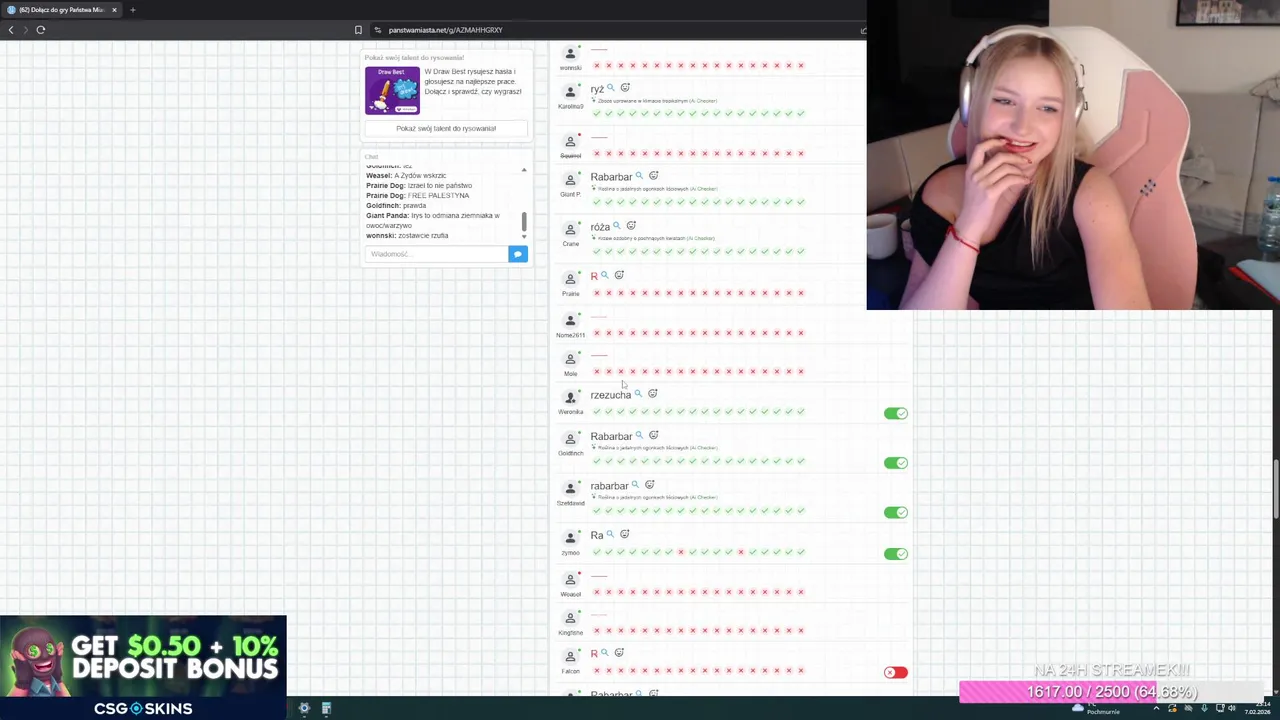The image size is (1280, 720).
Task: Send the chat message
Action: click(518, 254)
